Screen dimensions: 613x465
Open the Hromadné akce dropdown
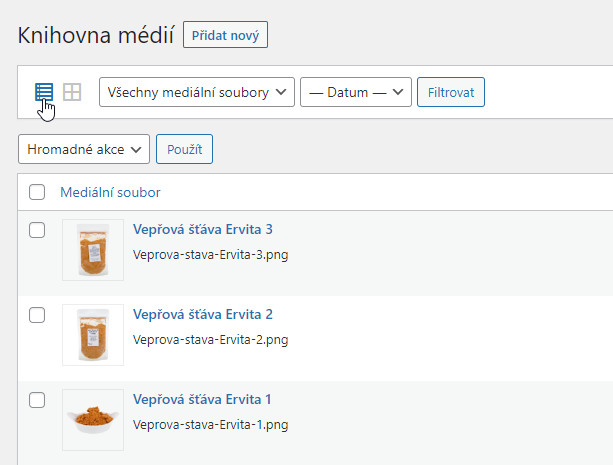pos(84,149)
